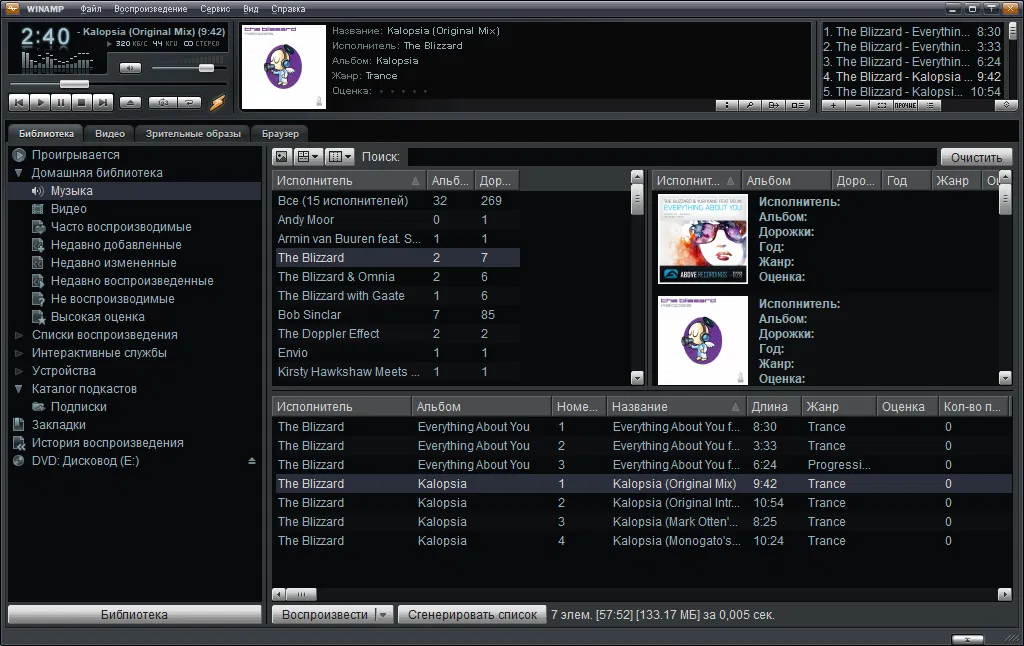
Task: Click the Библиотека button at bottom left
Action: pyautogui.click(x=134, y=615)
